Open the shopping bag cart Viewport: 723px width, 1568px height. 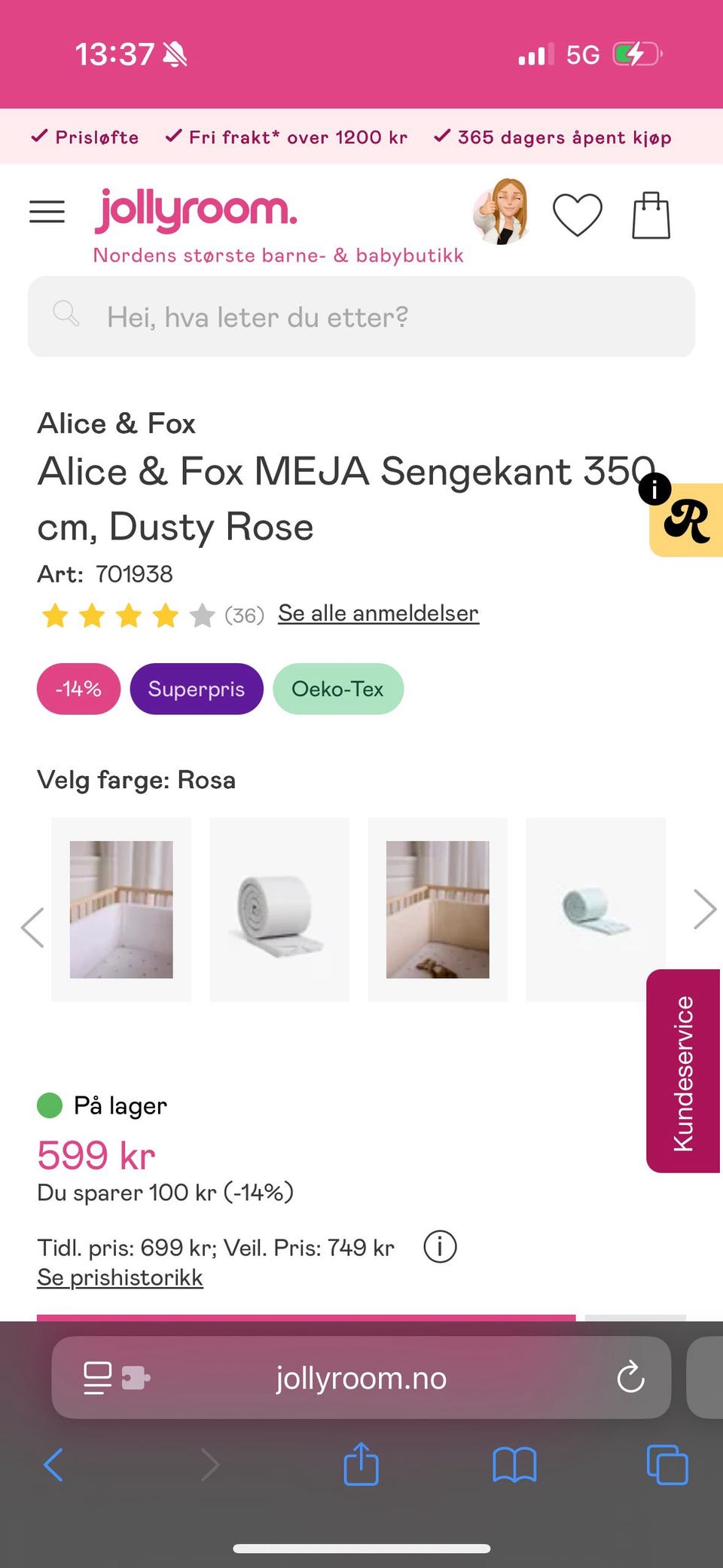(x=651, y=215)
